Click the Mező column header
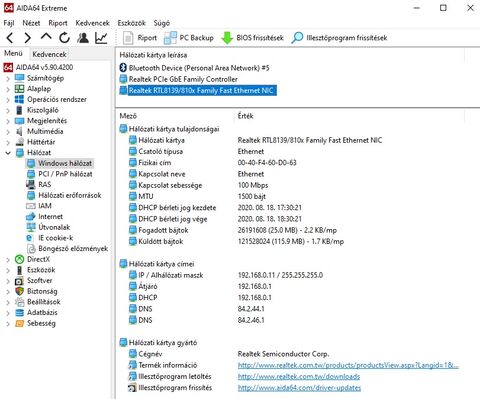 click(128, 116)
